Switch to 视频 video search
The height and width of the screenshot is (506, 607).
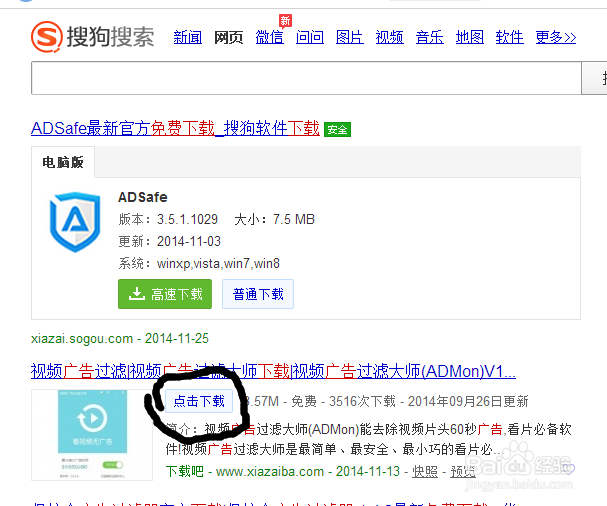pyautogui.click(x=390, y=38)
